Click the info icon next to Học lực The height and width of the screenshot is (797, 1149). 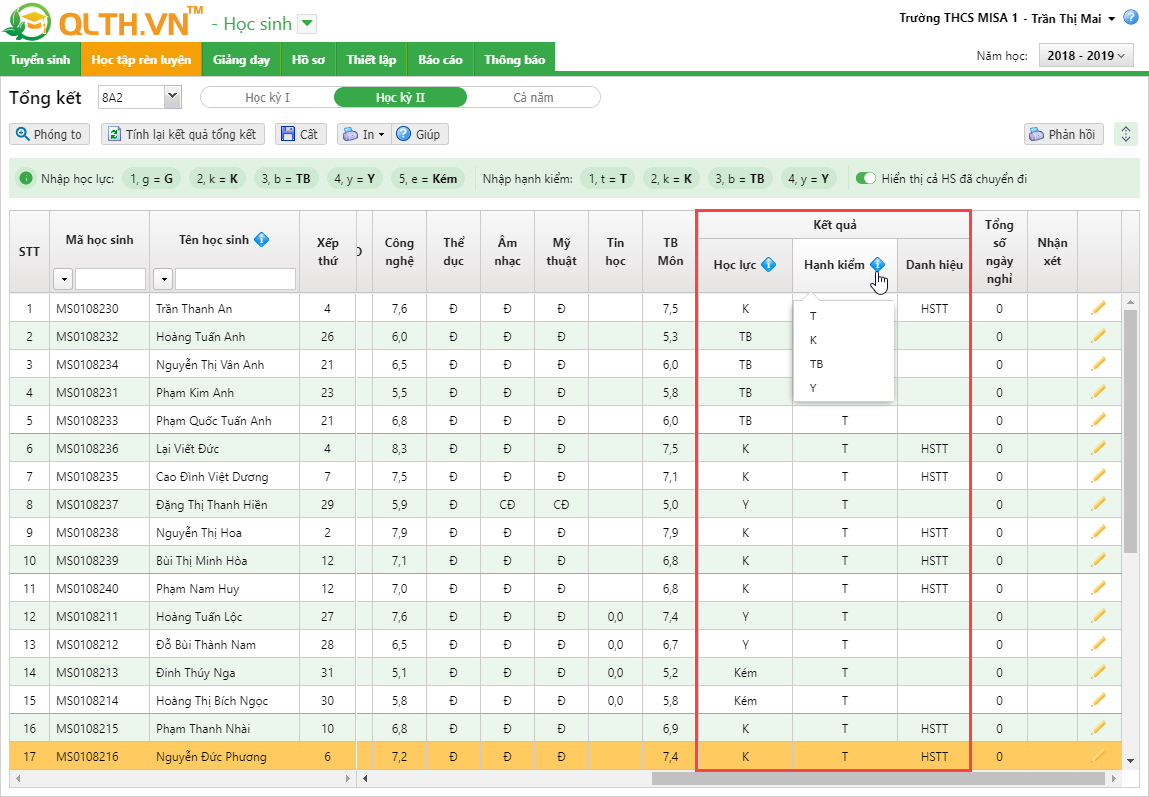[x=768, y=264]
